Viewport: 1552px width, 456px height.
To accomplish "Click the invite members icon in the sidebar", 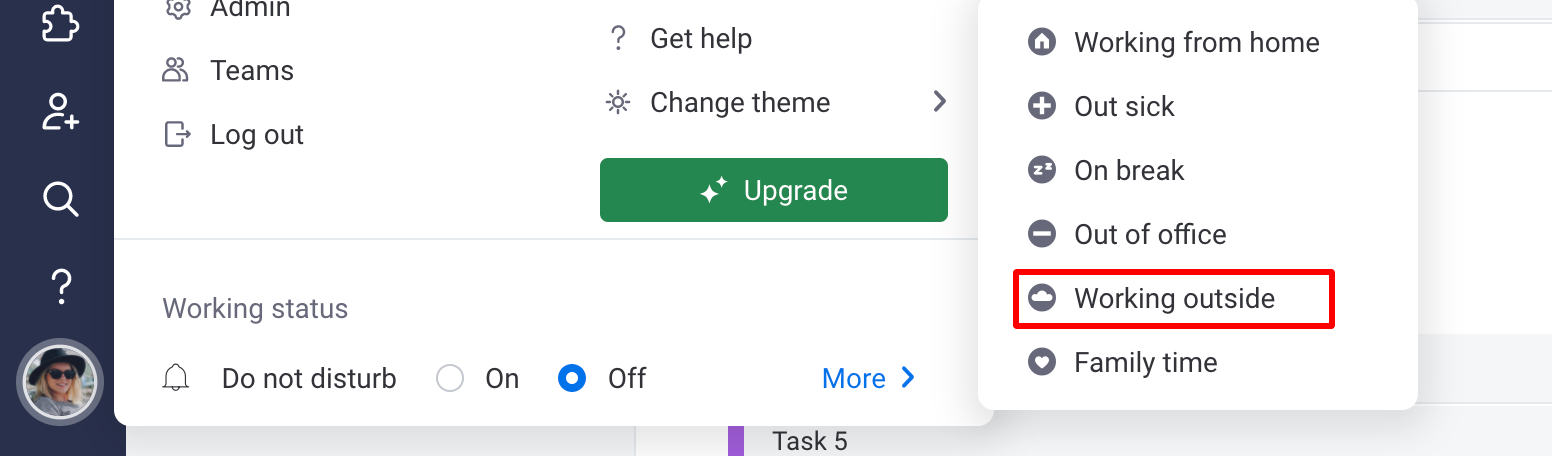I will pos(60,111).
